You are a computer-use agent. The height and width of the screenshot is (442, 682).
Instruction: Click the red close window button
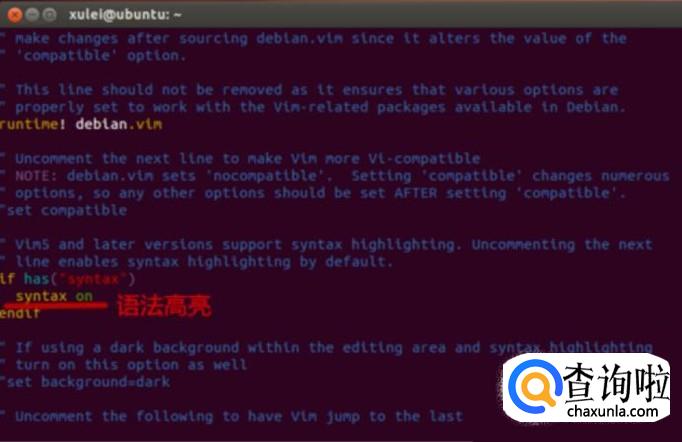click(x=15, y=15)
